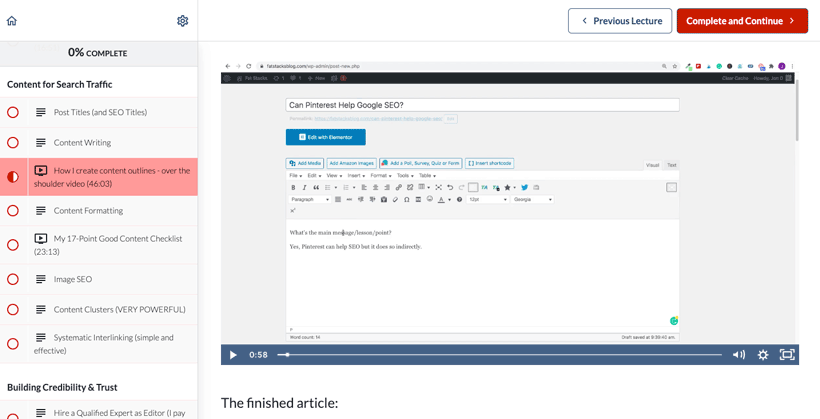The image size is (820, 419).
Task: Click Complete and Continue button
Action: [x=741, y=21]
